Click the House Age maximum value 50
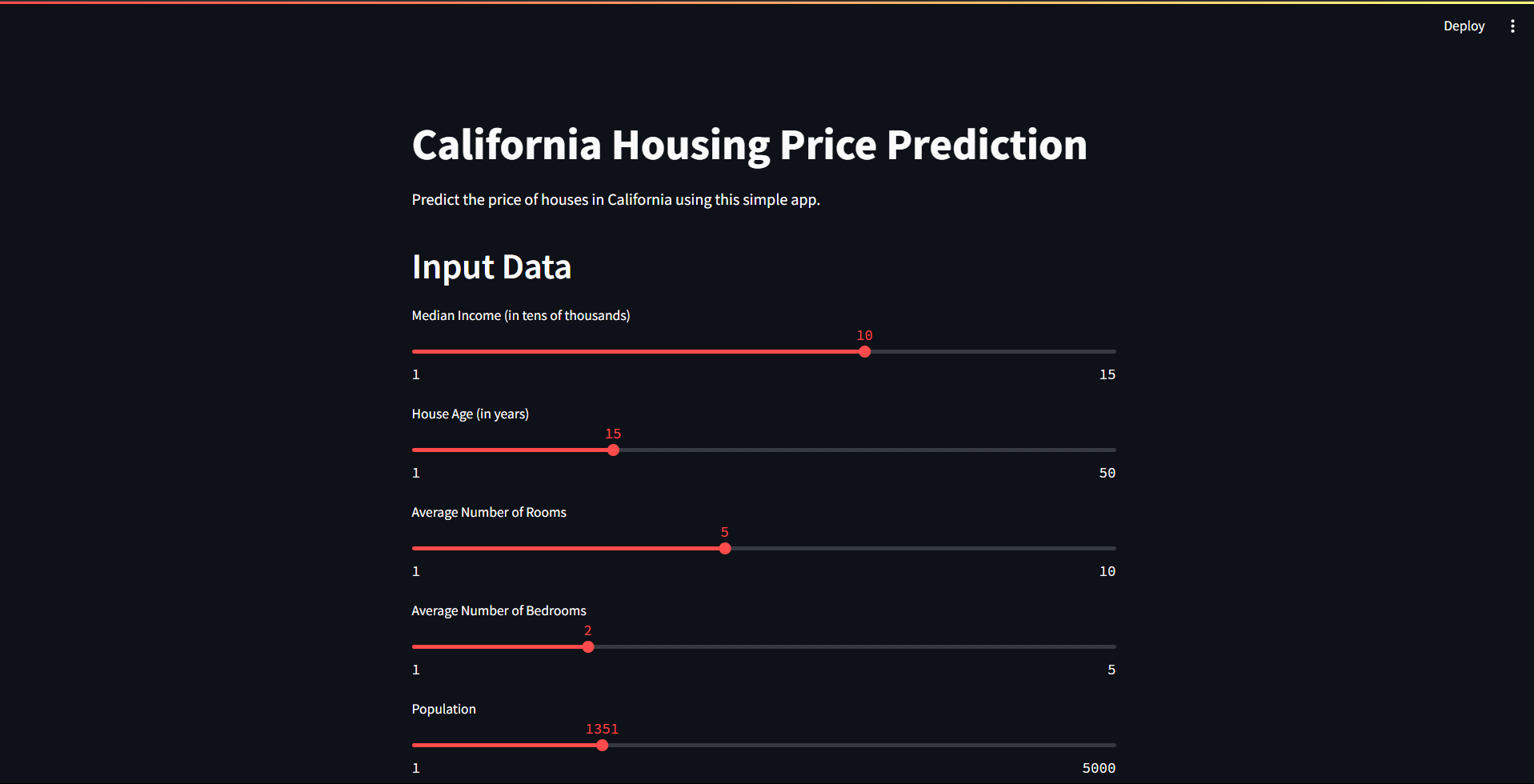Viewport: 1534px width, 784px height. coord(1107,473)
